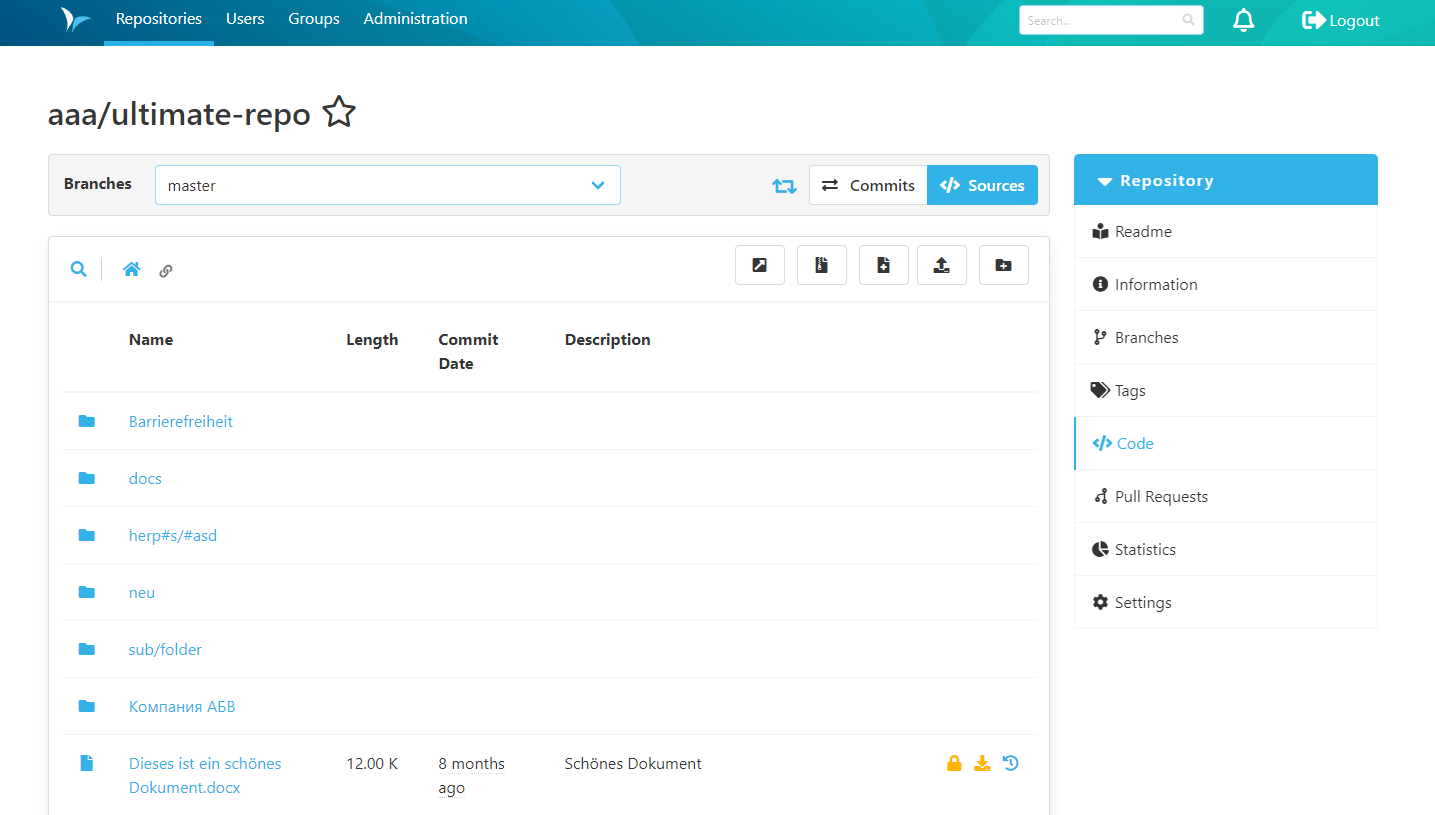View history of the docx file
1435x815 pixels.
[1010, 762]
